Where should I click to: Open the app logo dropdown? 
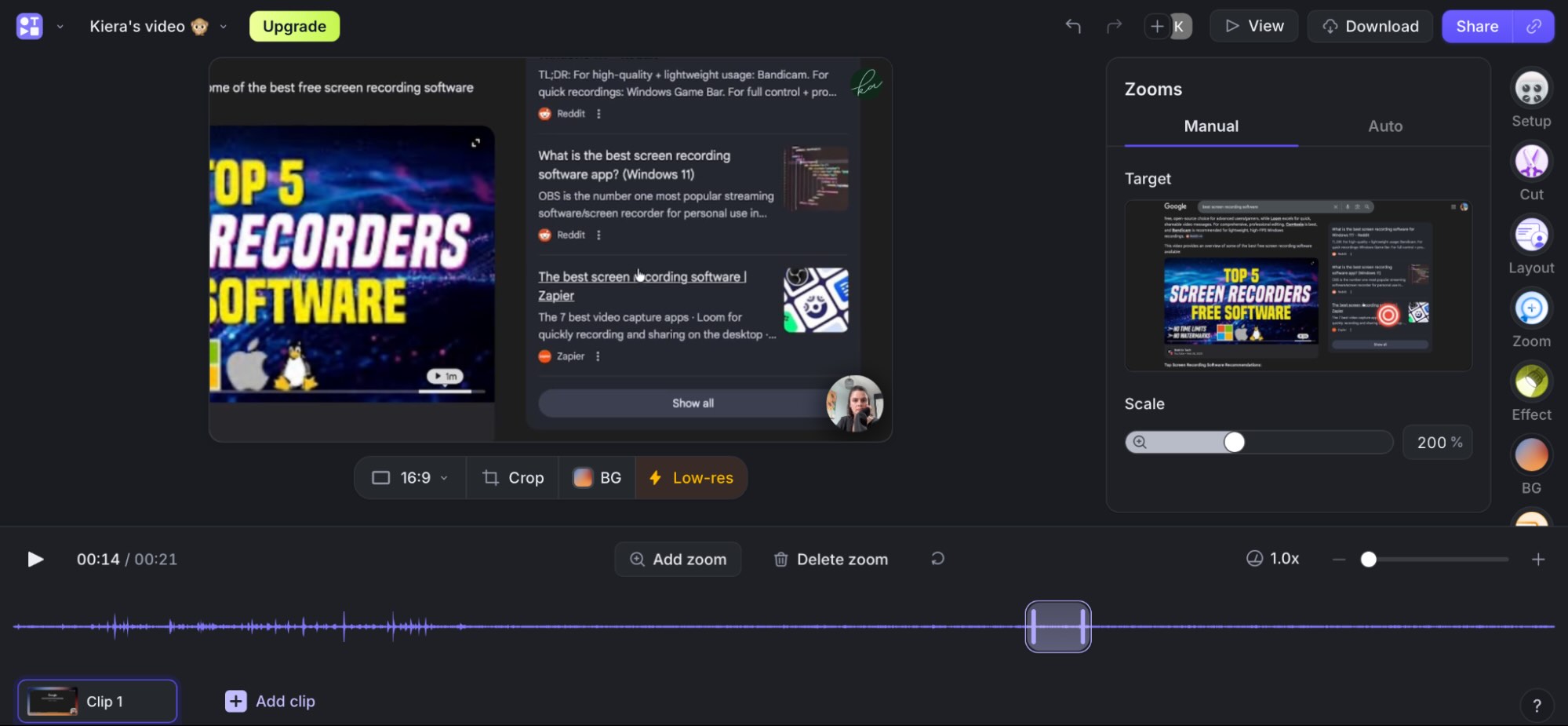click(60, 26)
